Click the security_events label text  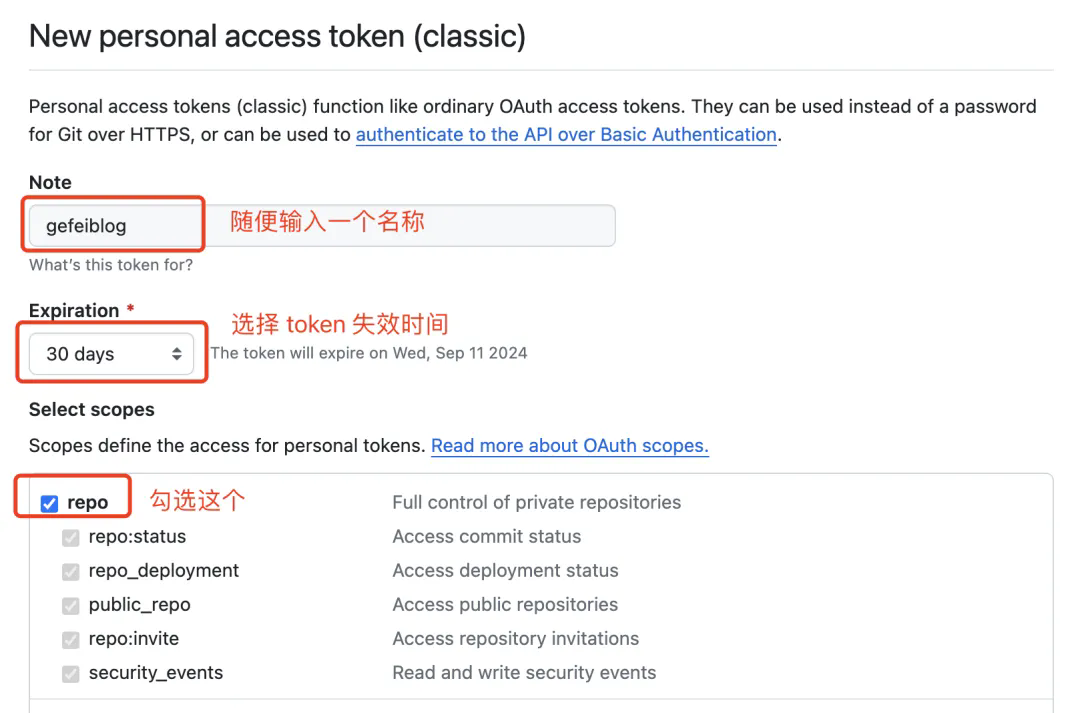pyautogui.click(x=156, y=673)
